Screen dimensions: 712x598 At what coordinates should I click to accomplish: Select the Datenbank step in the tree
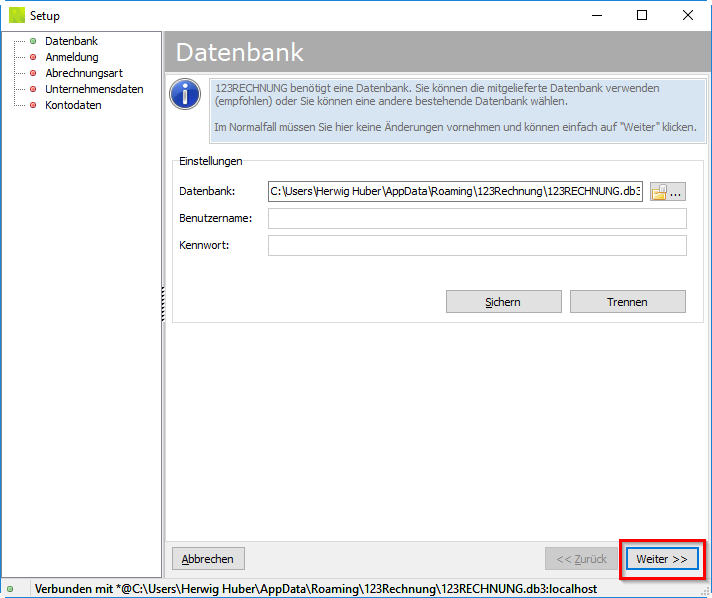pyautogui.click(x=71, y=41)
